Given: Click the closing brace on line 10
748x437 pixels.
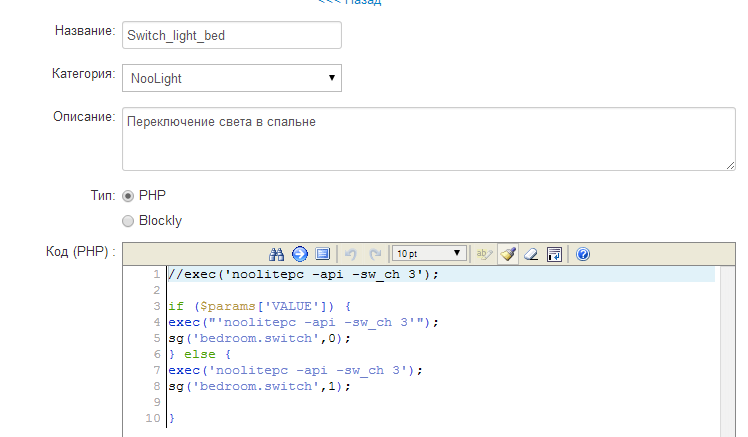Looking at the screenshot, I should pos(172,418).
